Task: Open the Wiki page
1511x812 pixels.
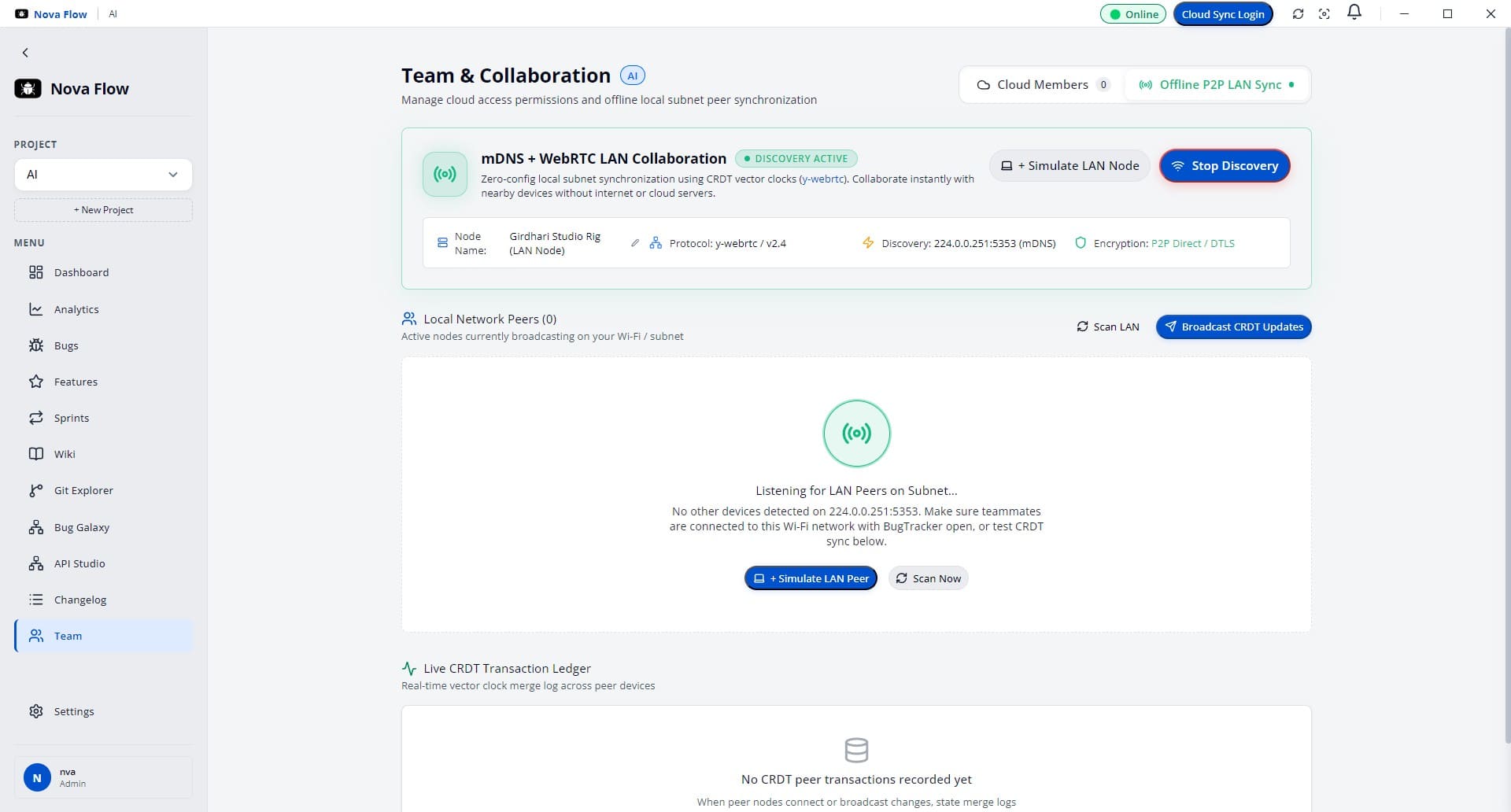Action: [103, 454]
